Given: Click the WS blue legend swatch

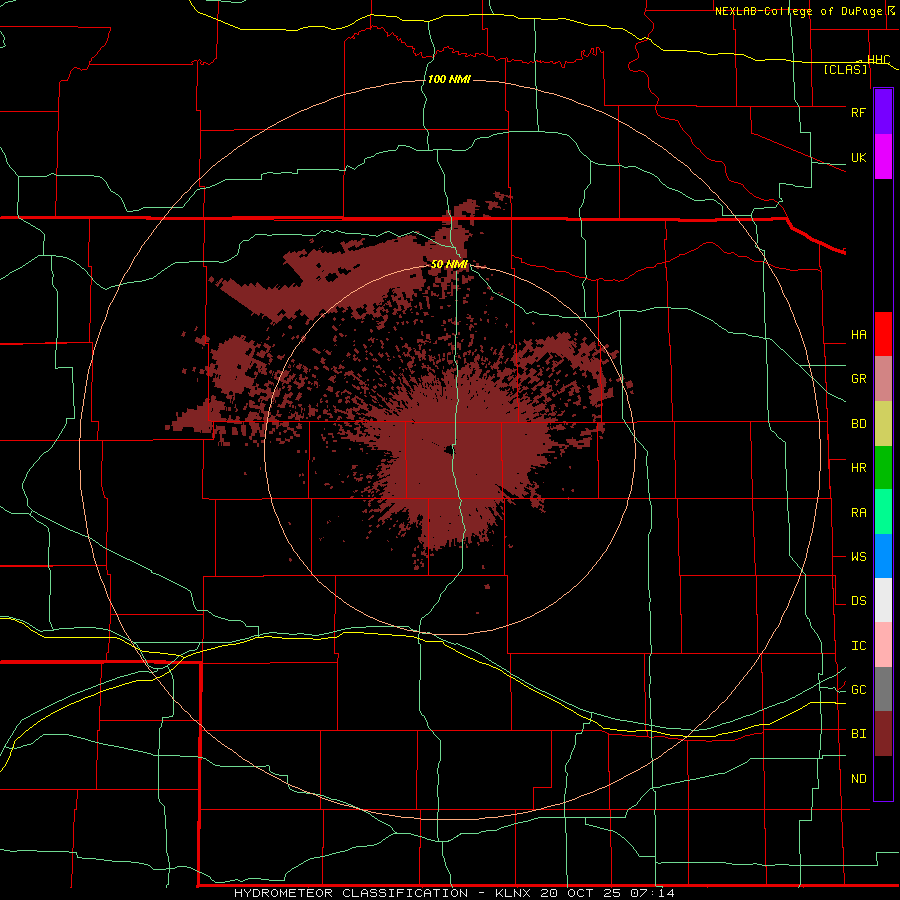Looking at the screenshot, I should (x=883, y=556).
